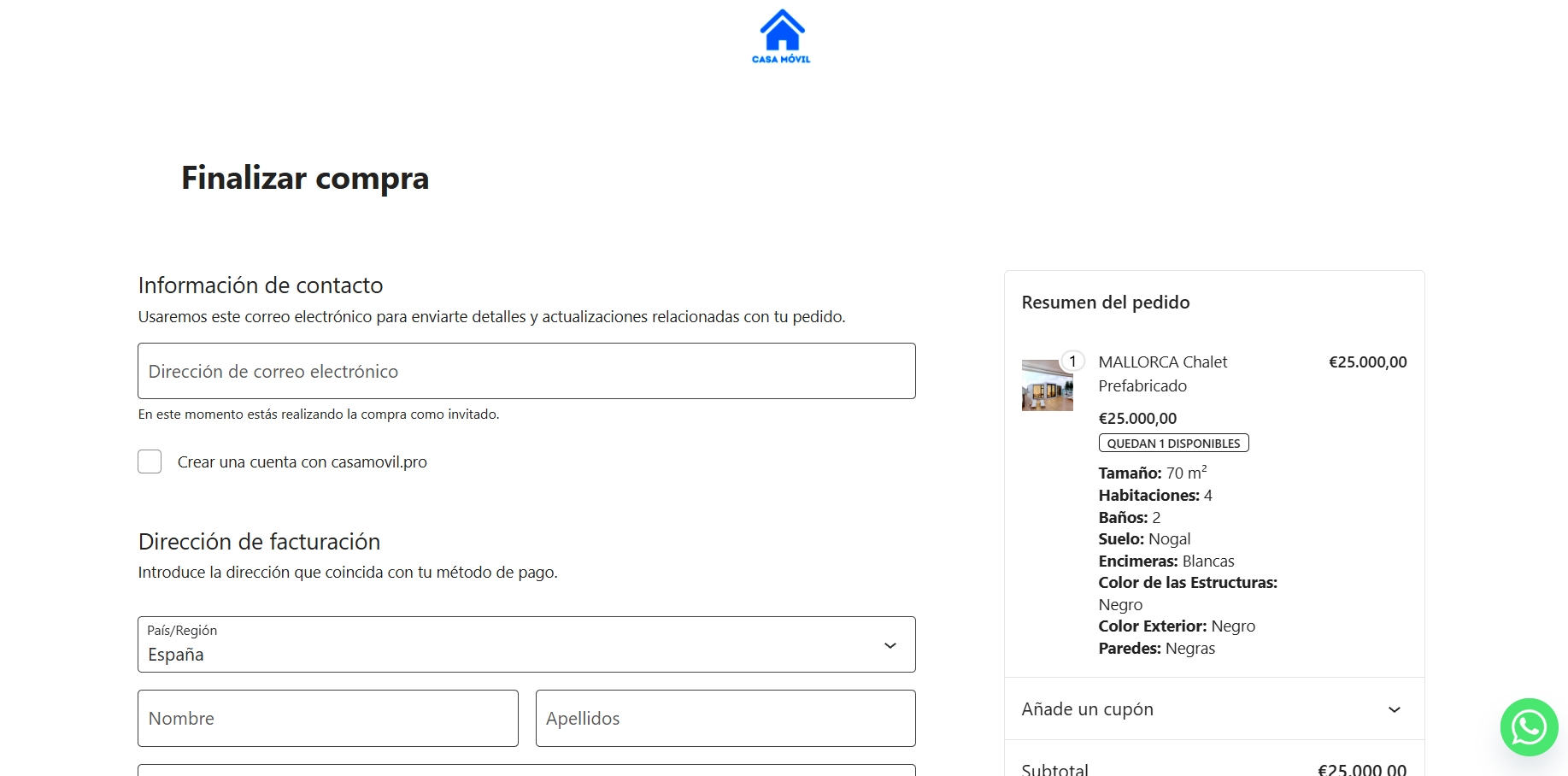Viewport: 1568px width, 776px height.
Task: Click the 'Crear una cuenta con casamovil.pro' label
Action: pyautogui.click(x=302, y=462)
